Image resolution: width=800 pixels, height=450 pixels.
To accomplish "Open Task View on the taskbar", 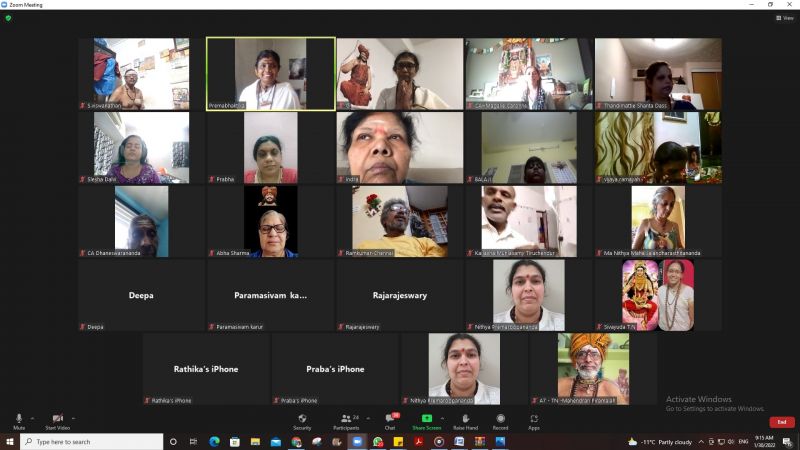I will [193, 442].
